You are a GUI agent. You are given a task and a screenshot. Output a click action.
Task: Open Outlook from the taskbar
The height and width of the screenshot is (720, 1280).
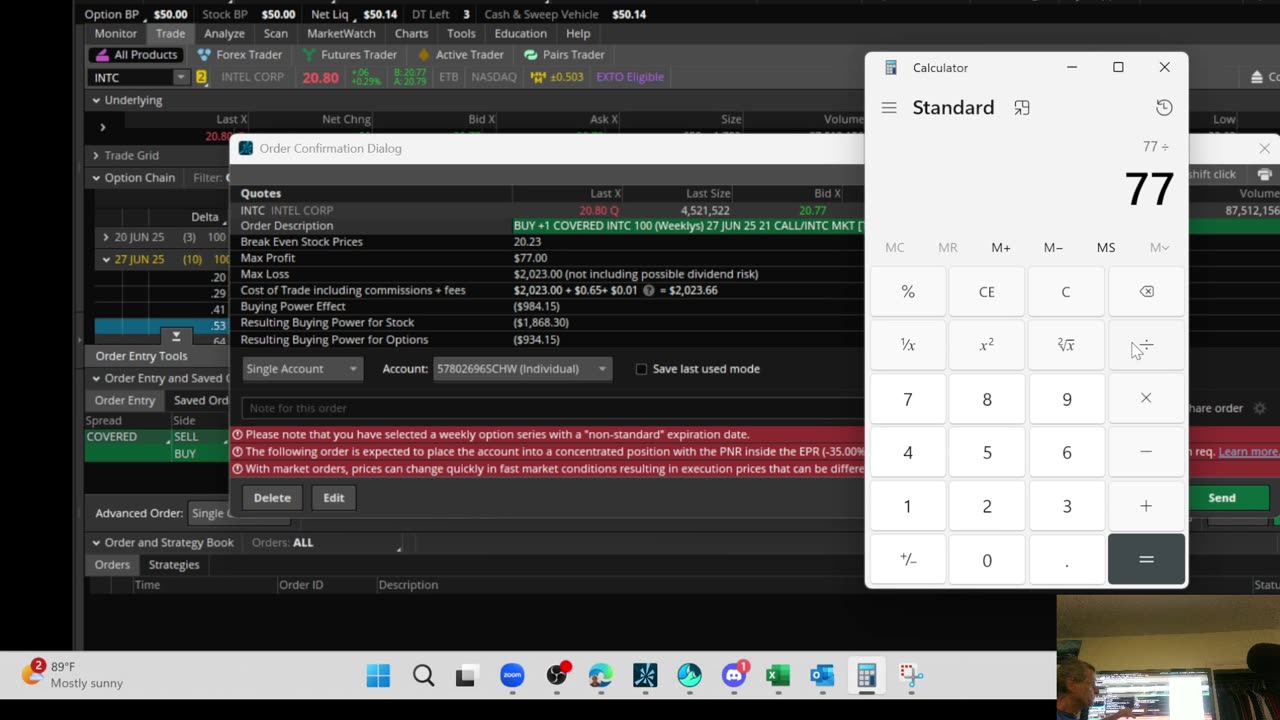[x=822, y=676]
